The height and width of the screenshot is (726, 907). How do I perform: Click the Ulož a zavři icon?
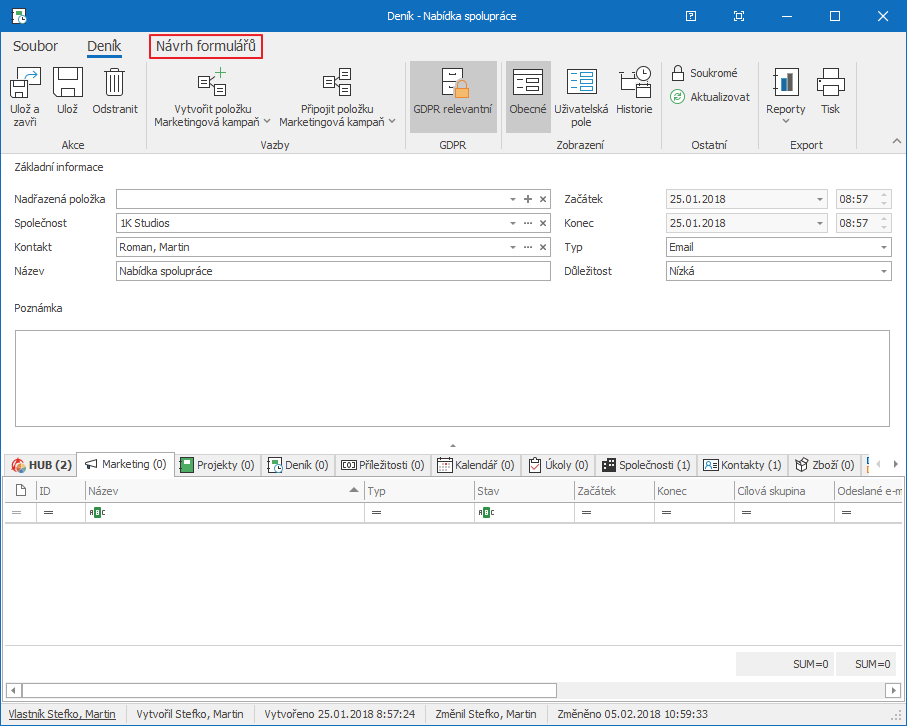25,82
